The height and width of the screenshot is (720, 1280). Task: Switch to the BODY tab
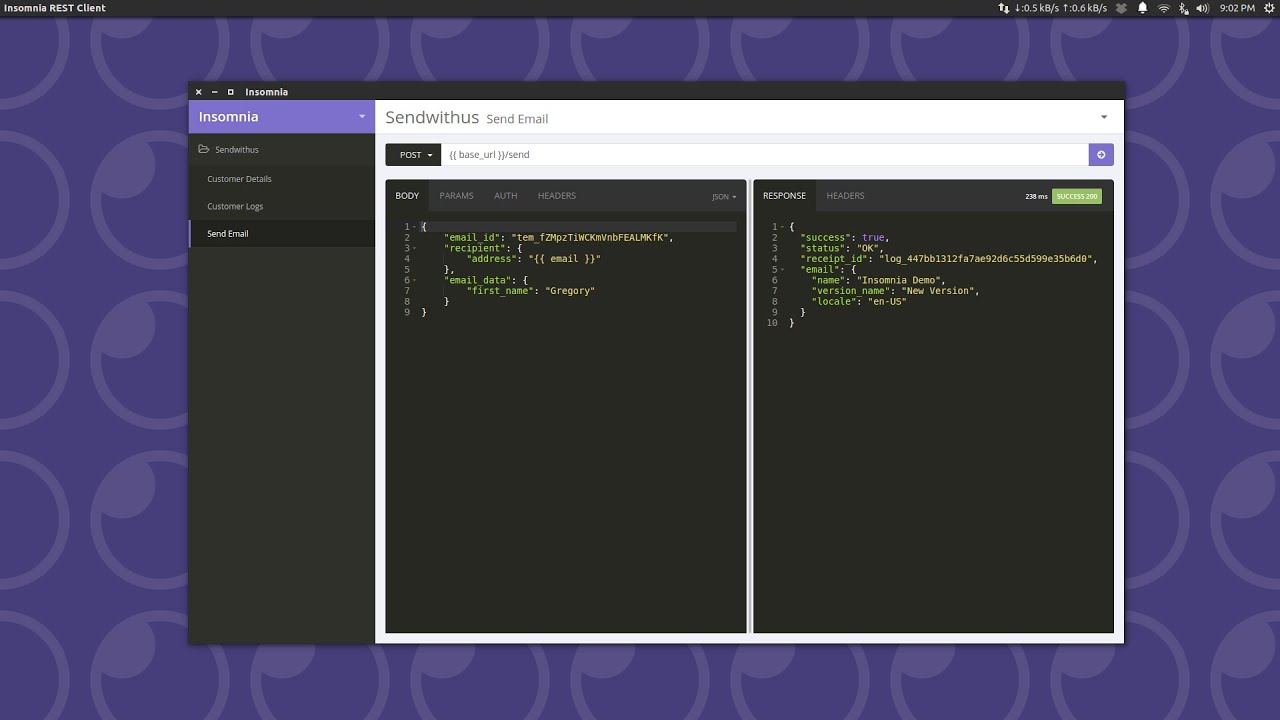click(x=407, y=196)
